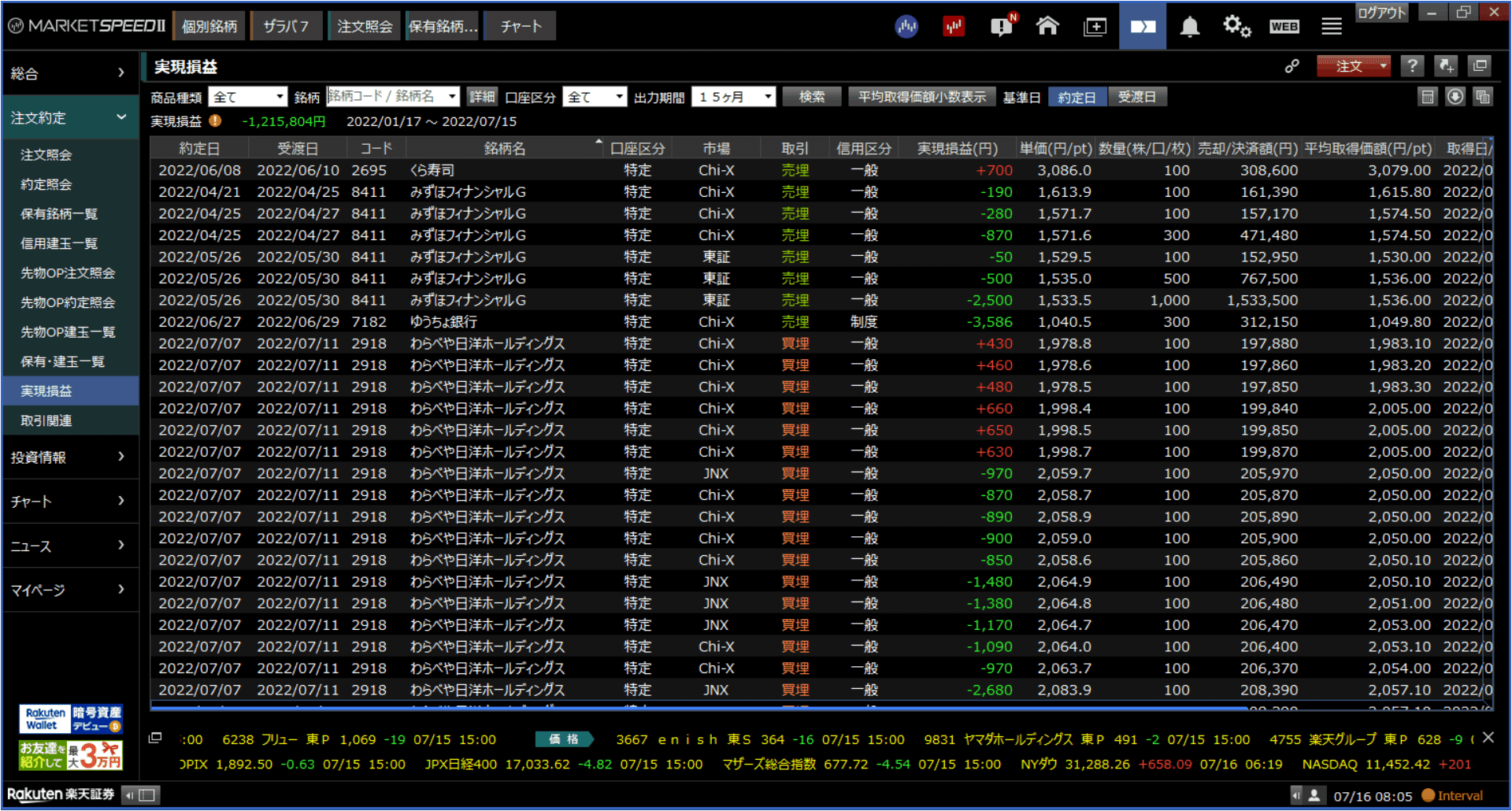The width and height of the screenshot is (1512, 811).
Task: Toggle 平均取得価額小数表示
Action: tap(921, 97)
